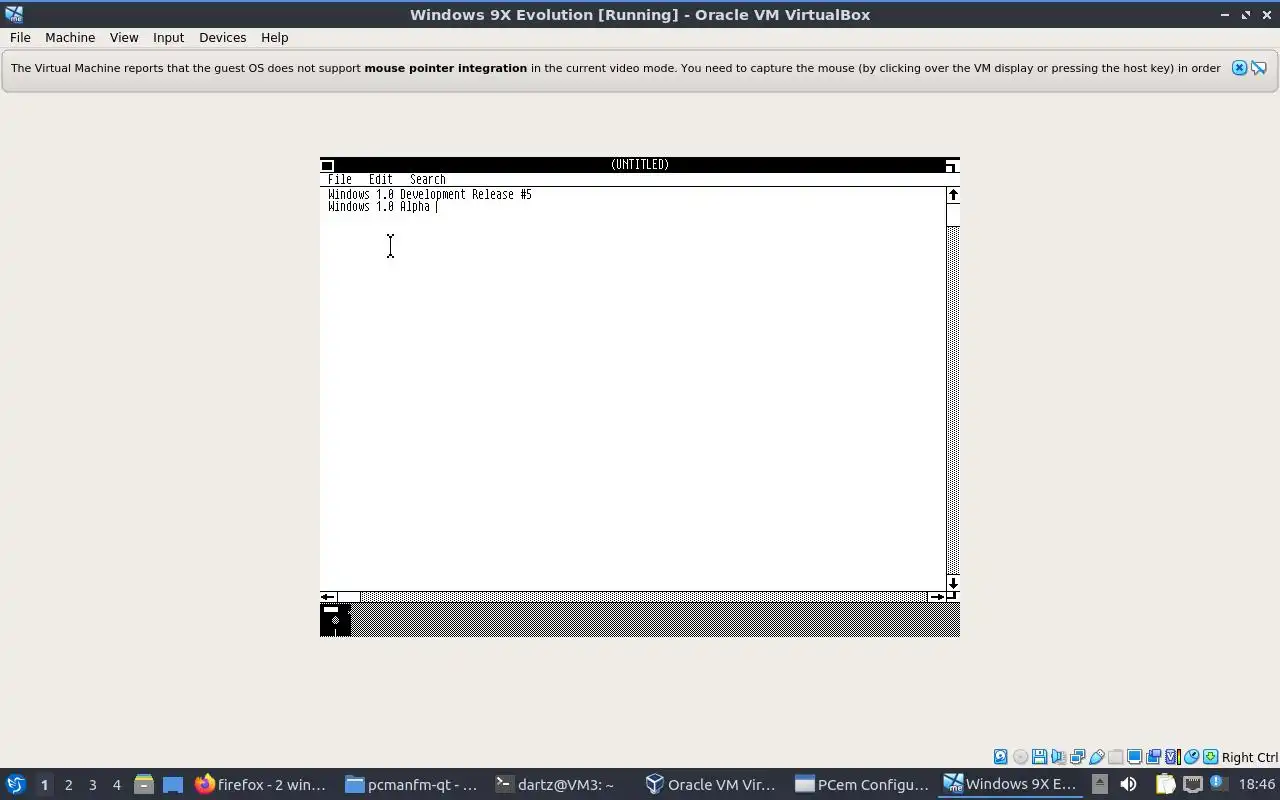Screen dimensions: 1280x800
Task: Open the system menu box of the UNTITLED window
Action: coord(327,165)
